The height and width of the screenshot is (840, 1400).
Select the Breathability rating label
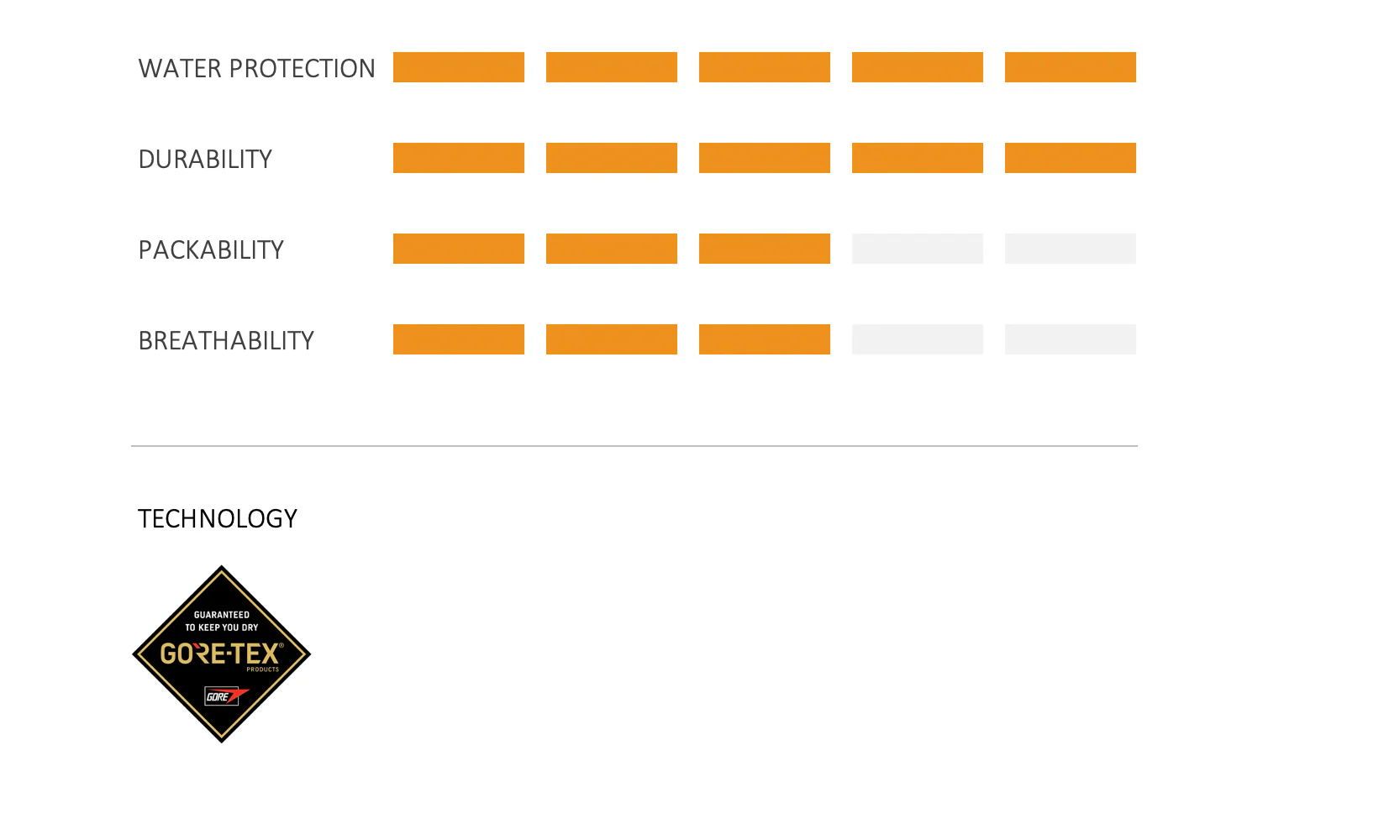[226, 340]
